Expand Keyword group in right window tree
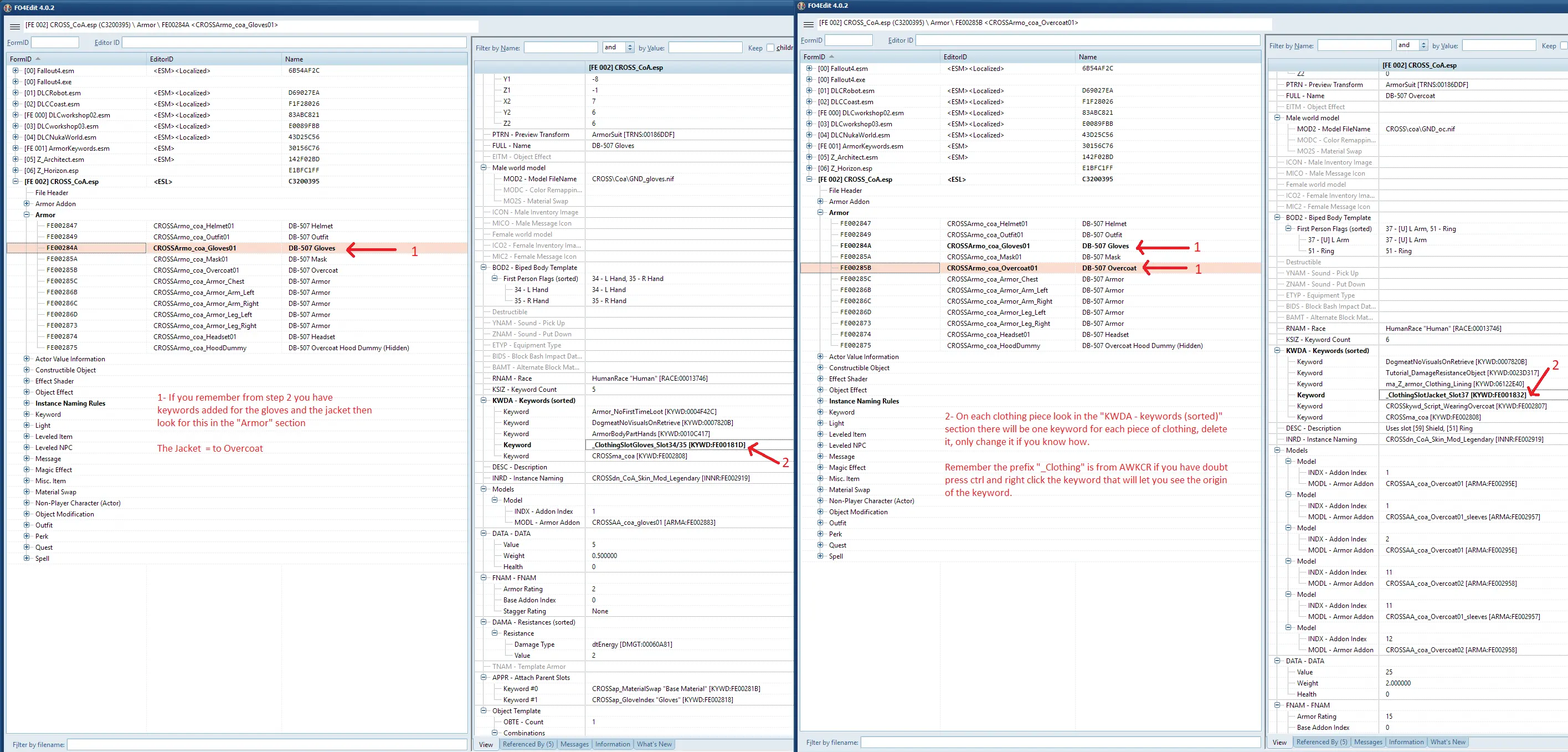Screen dimensions: 1568x752 pyautogui.click(x=820, y=412)
